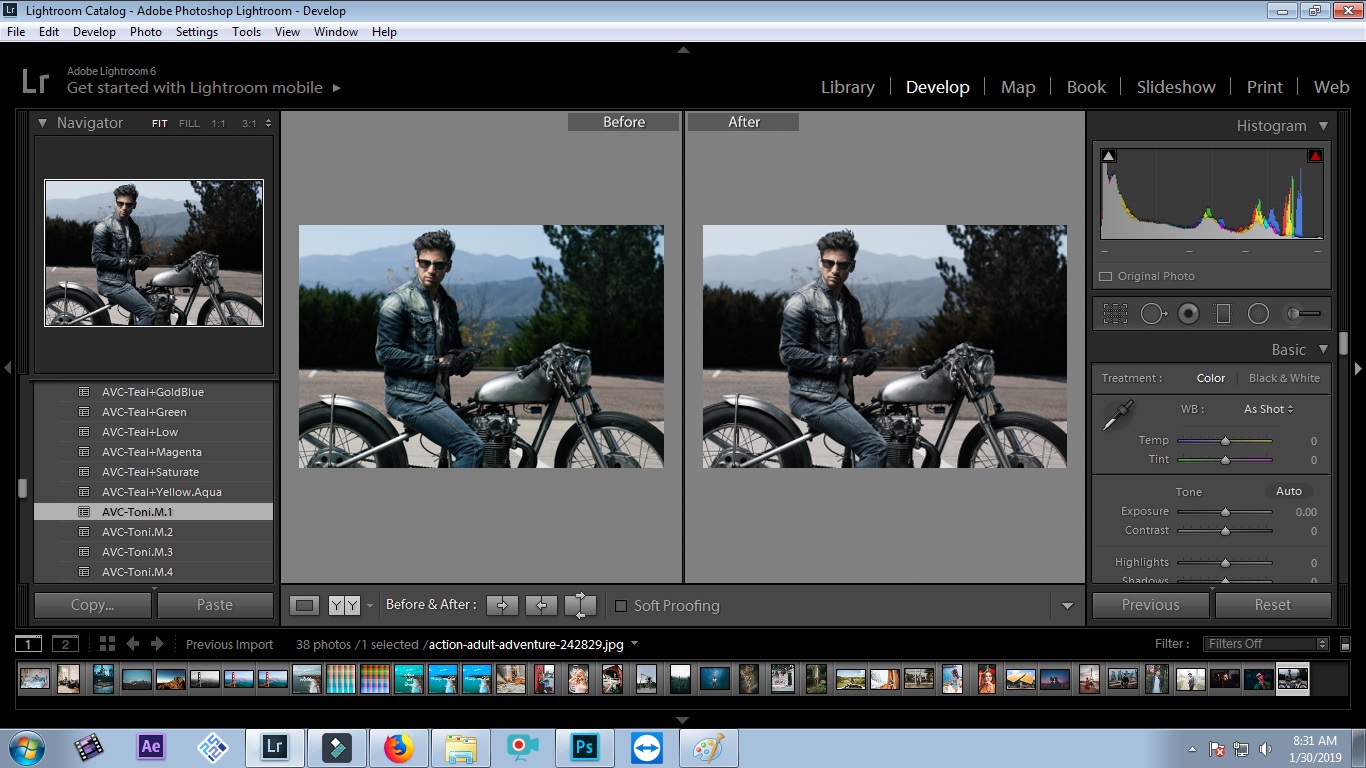Click the Temp slider

pos(1225,441)
